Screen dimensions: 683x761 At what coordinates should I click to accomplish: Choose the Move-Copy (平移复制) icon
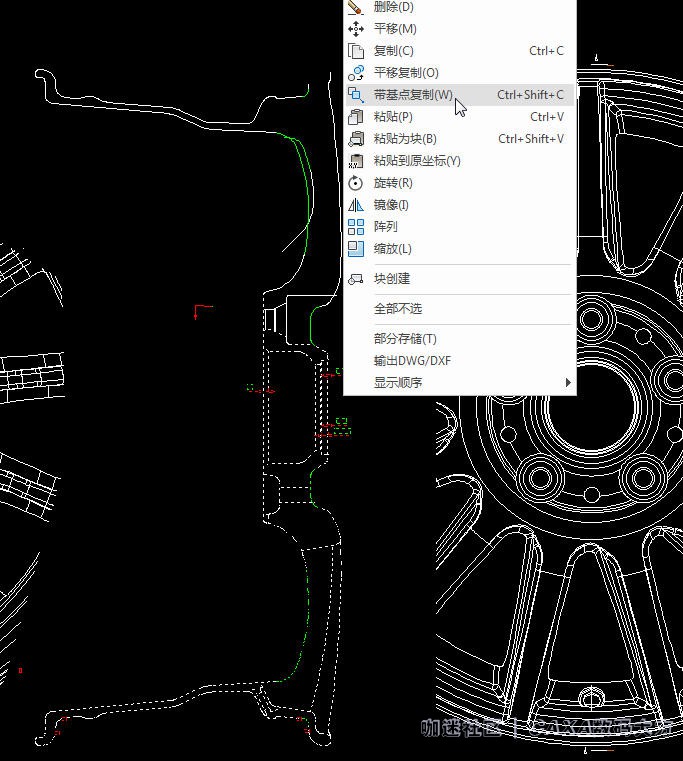355,73
